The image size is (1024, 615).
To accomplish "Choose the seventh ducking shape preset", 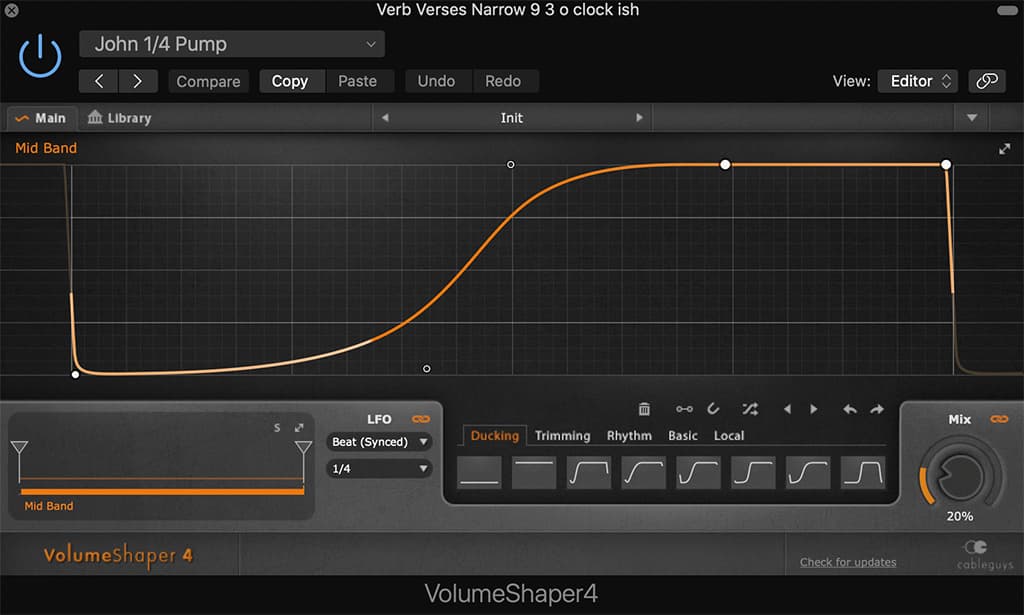I will (808, 473).
